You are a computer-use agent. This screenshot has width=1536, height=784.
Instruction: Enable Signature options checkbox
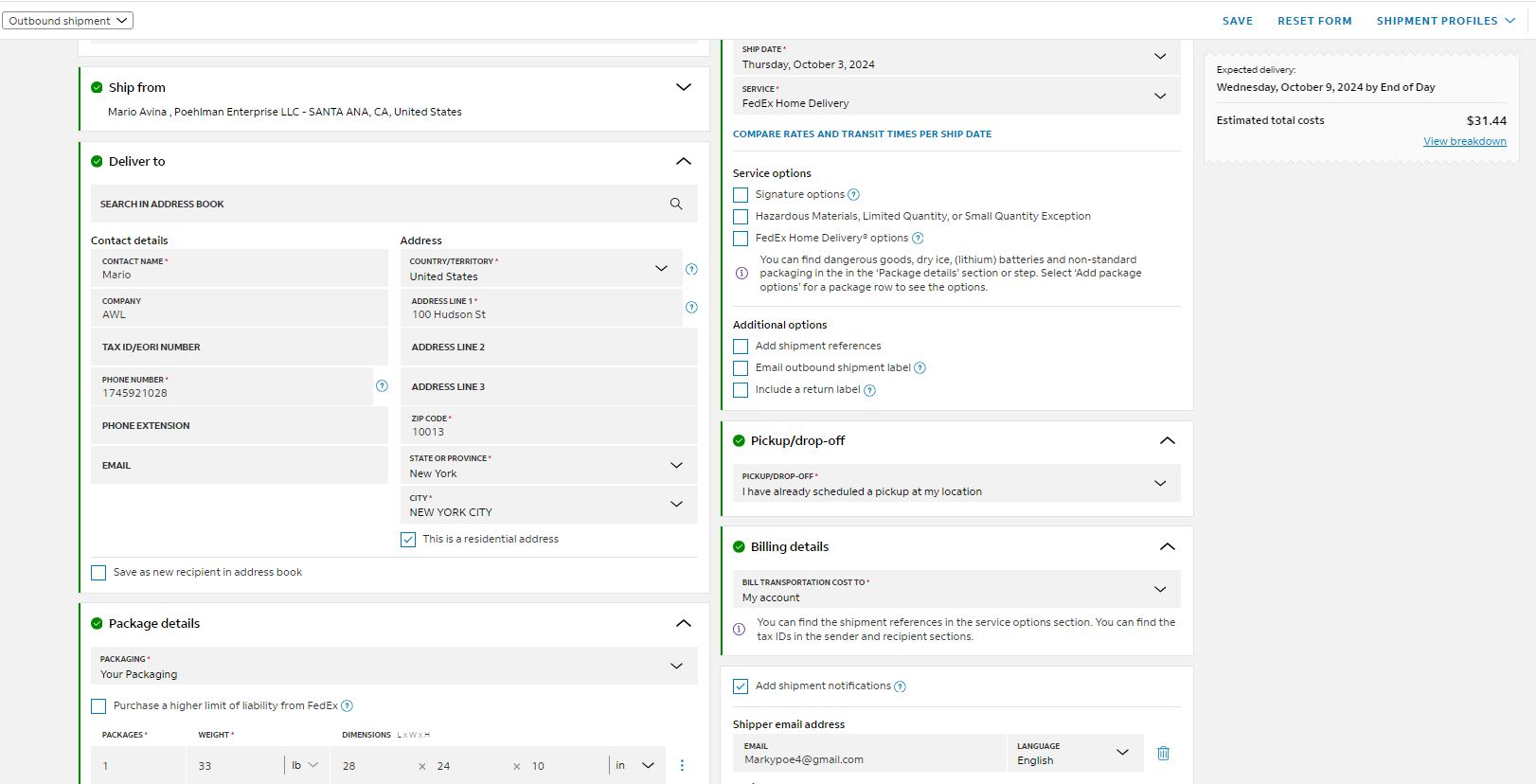coord(741,195)
